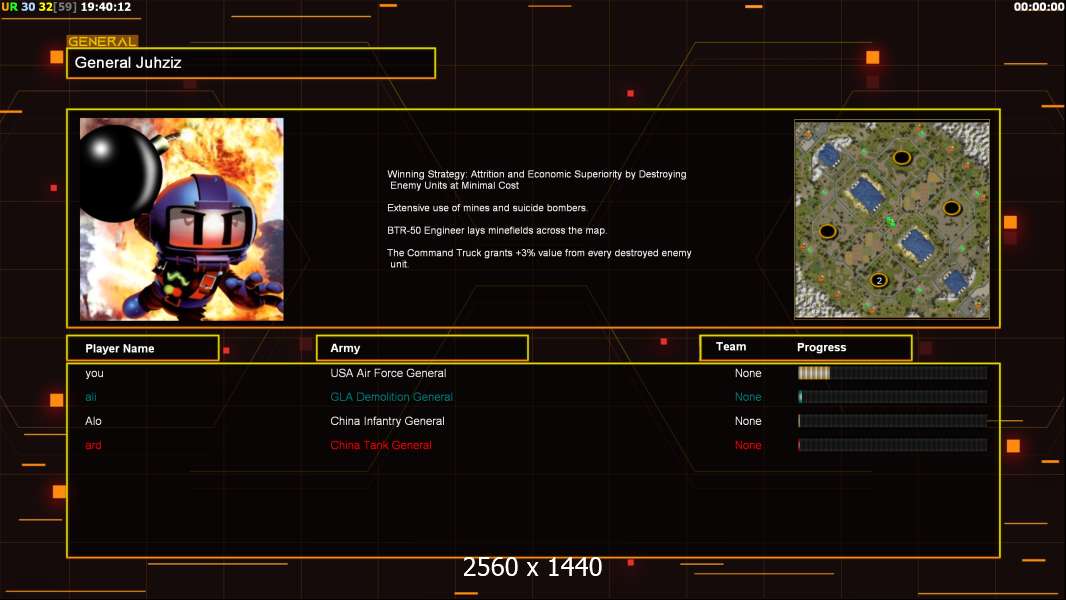Click 'Extensive use of mines' description line
This screenshot has width=1066, height=600.
coord(487,208)
